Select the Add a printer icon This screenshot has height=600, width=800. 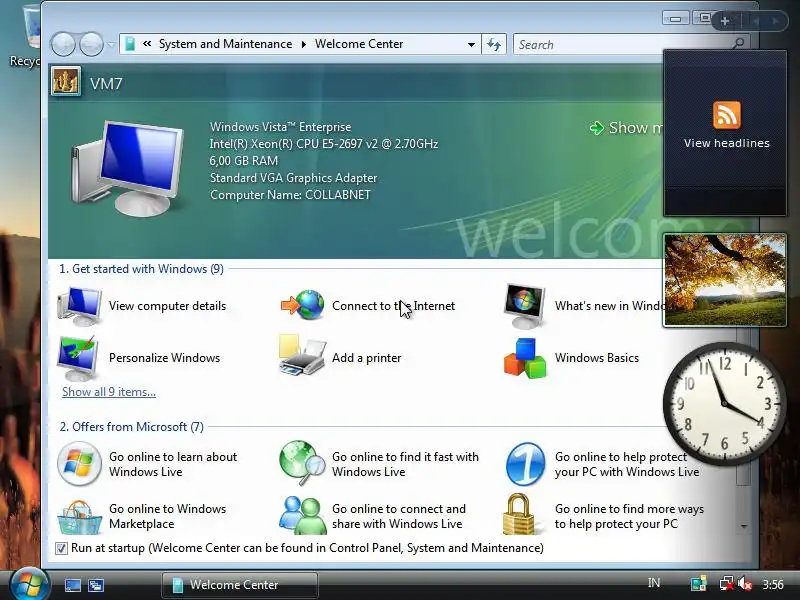[302, 356]
